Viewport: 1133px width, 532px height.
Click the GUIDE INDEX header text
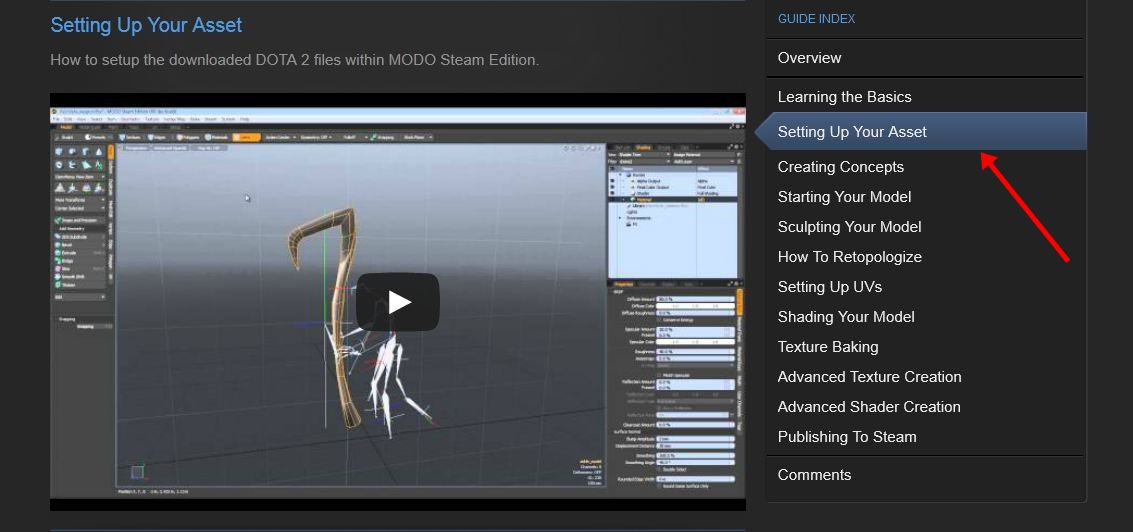tap(817, 19)
